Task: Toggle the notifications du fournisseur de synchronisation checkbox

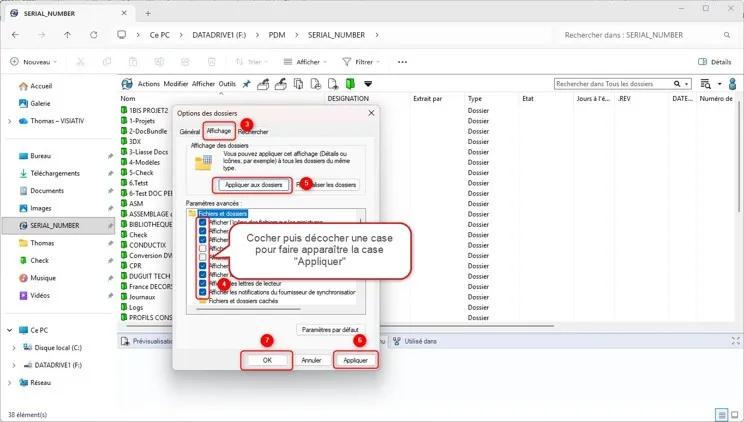Action: point(203,292)
